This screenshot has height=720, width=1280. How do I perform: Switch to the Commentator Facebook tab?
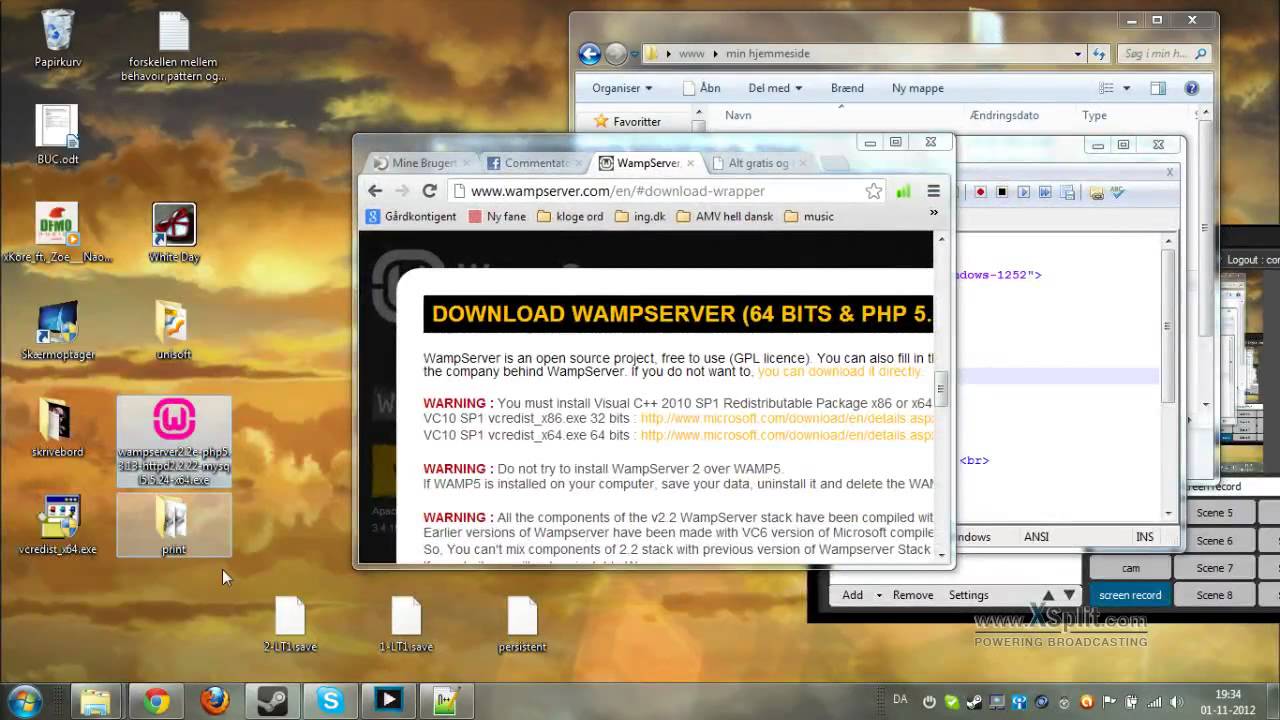tap(534, 163)
